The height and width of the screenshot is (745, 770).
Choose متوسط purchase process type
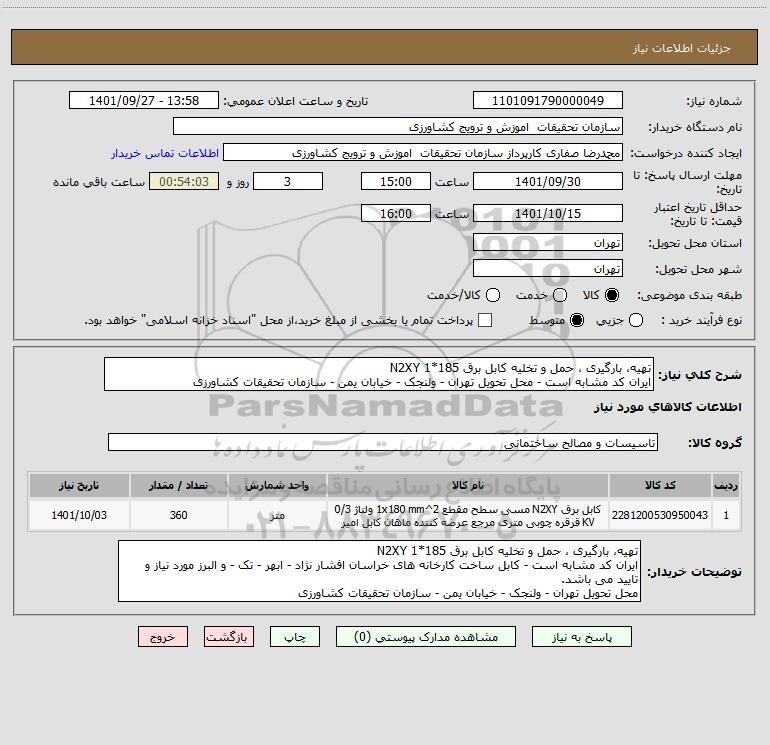coord(577,320)
